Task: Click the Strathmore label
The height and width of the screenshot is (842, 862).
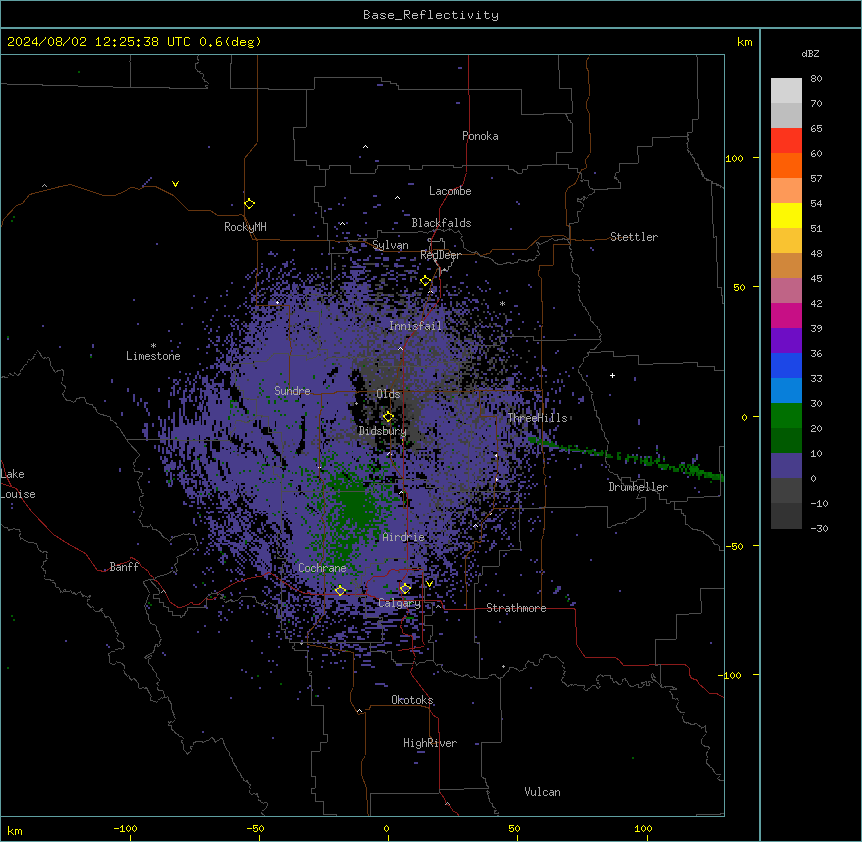Action: click(x=516, y=608)
